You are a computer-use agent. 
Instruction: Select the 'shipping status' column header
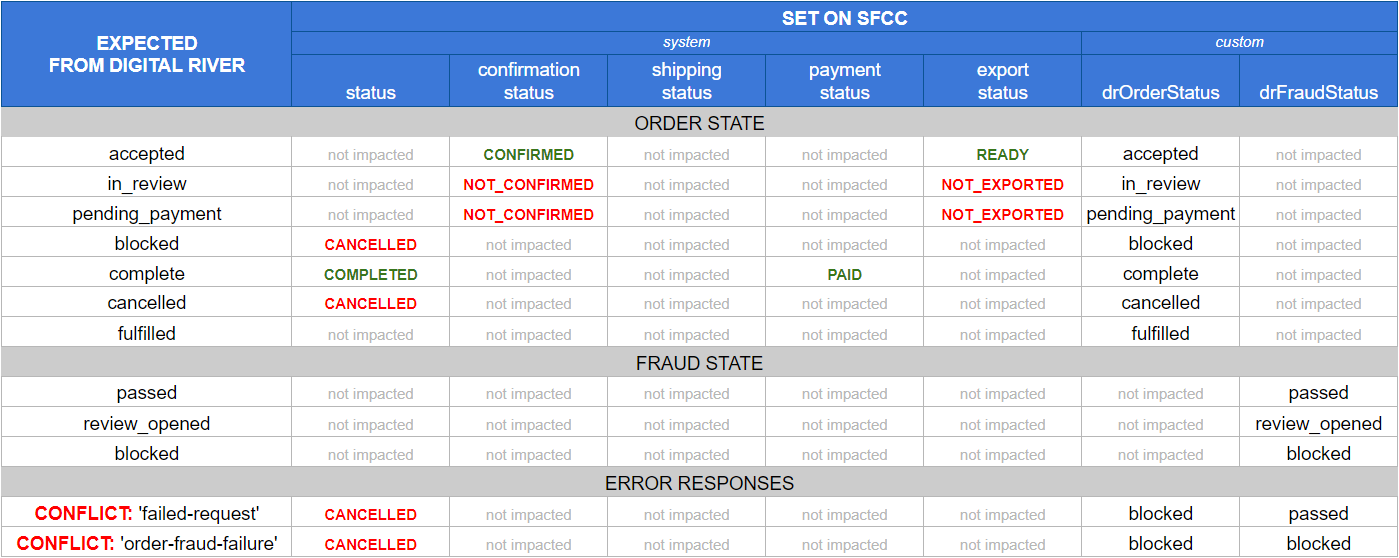(686, 81)
